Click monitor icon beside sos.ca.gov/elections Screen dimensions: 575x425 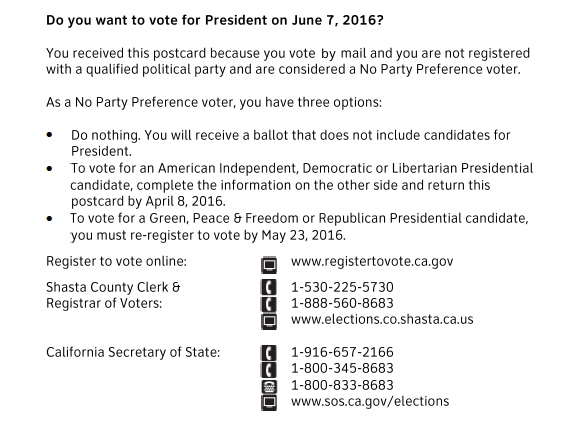[x=269, y=403]
